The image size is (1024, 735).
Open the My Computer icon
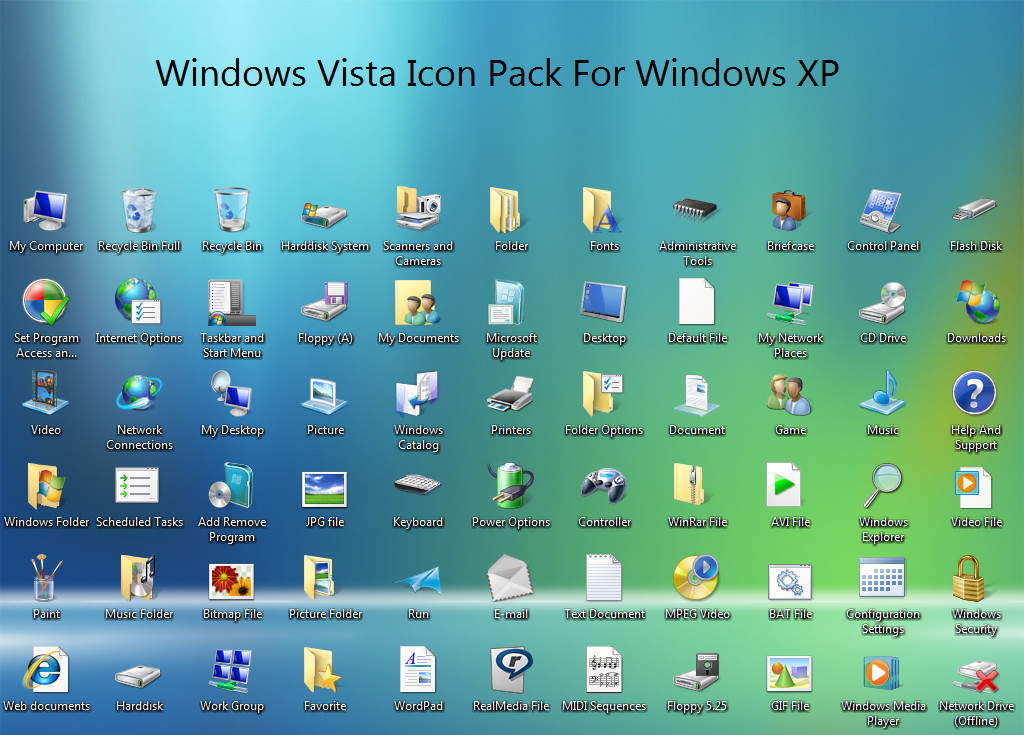pos(46,210)
